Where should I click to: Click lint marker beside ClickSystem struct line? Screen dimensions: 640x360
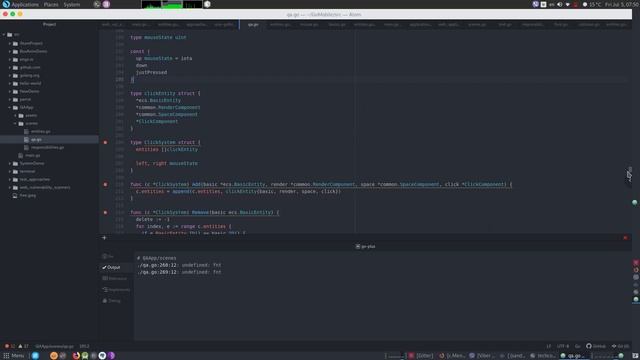click(x=105, y=142)
